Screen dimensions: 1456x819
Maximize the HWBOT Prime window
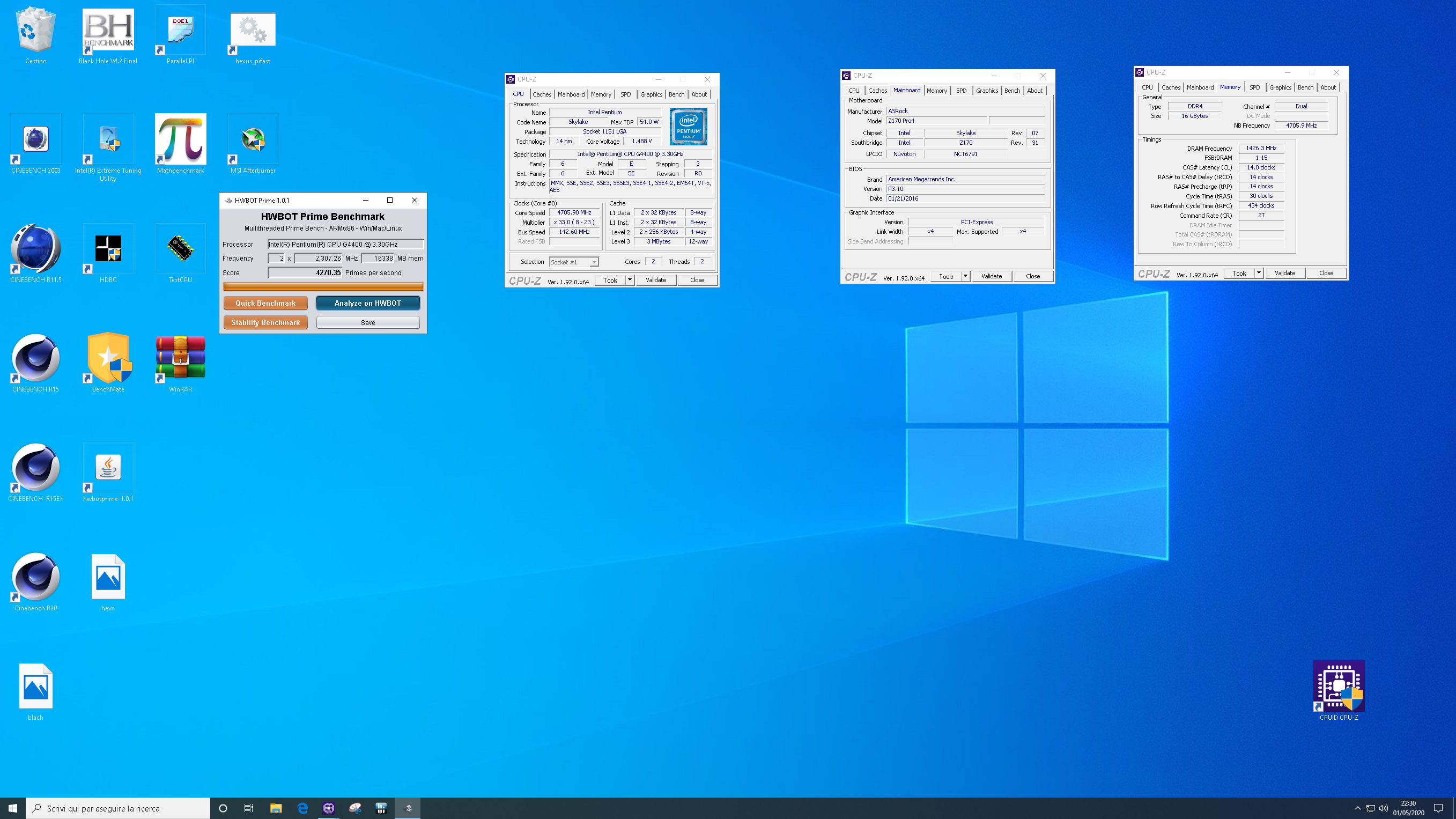pyautogui.click(x=389, y=200)
